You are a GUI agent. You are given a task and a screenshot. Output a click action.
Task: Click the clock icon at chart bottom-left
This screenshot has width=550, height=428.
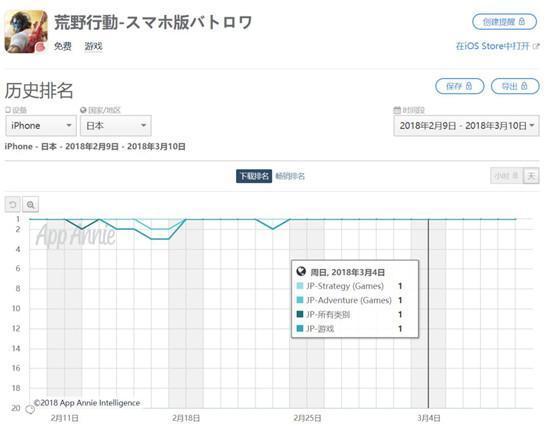(30, 409)
